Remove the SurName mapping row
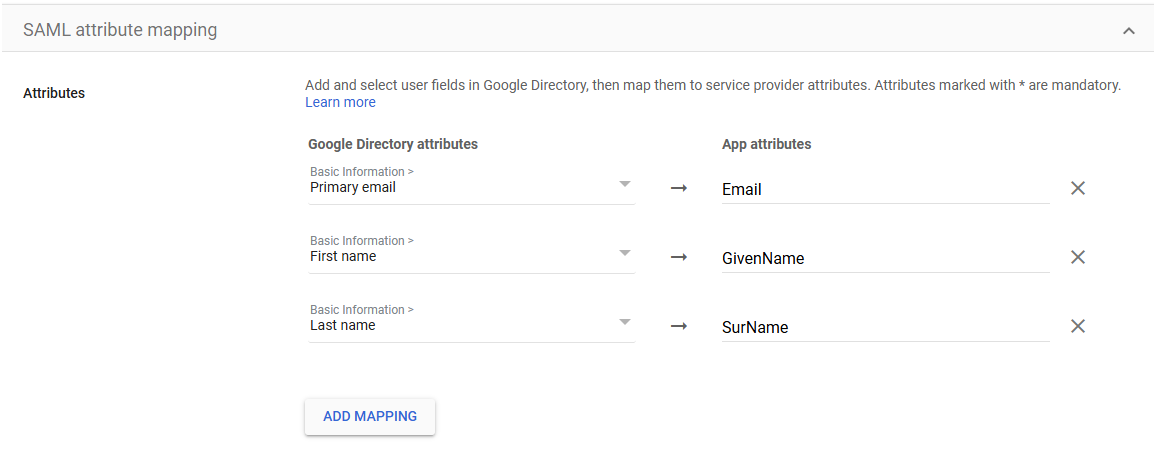Screen dimensions: 1156x453 tap(1077, 326)
